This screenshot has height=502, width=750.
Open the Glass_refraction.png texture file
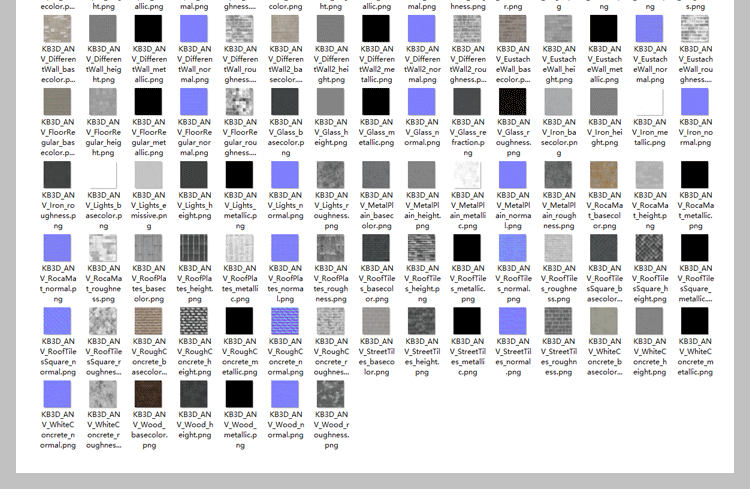[x=467, y=102]
